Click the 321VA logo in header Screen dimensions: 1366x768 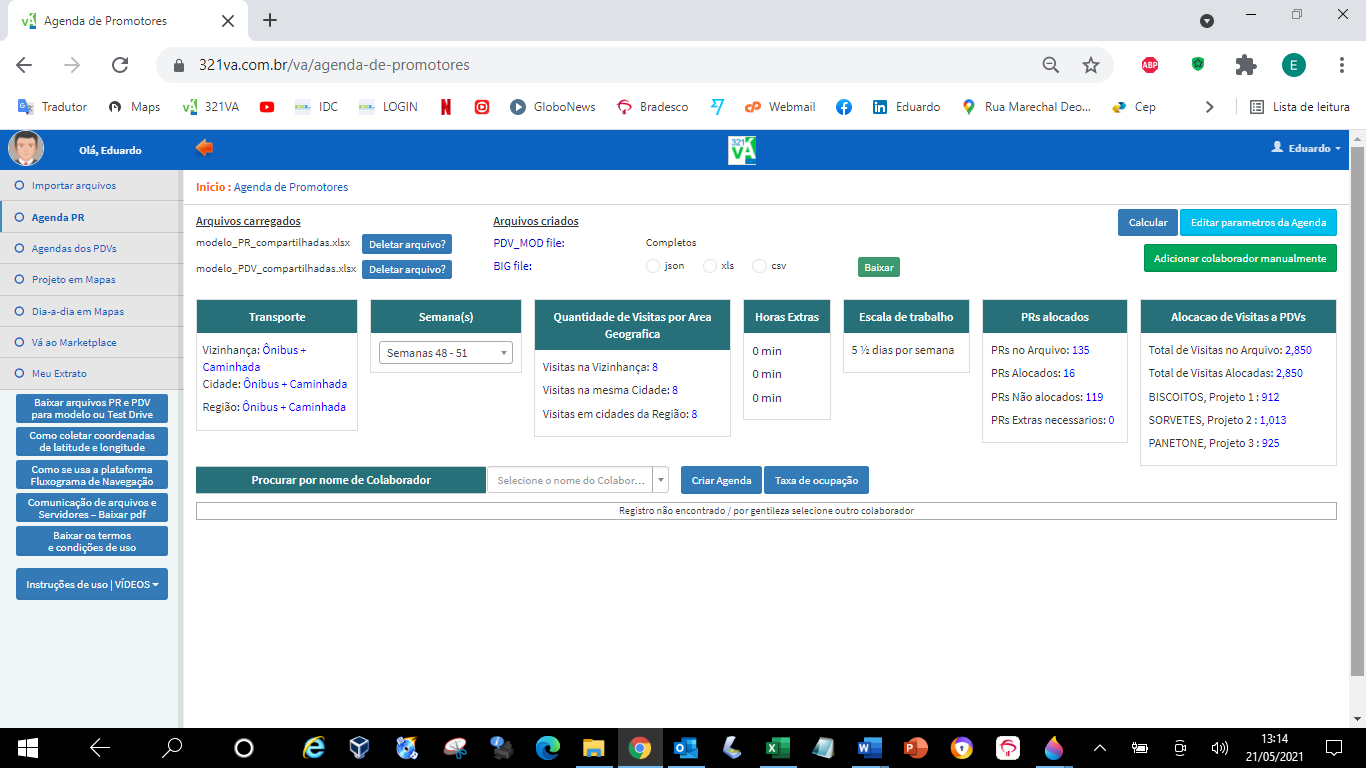(741, 149)
